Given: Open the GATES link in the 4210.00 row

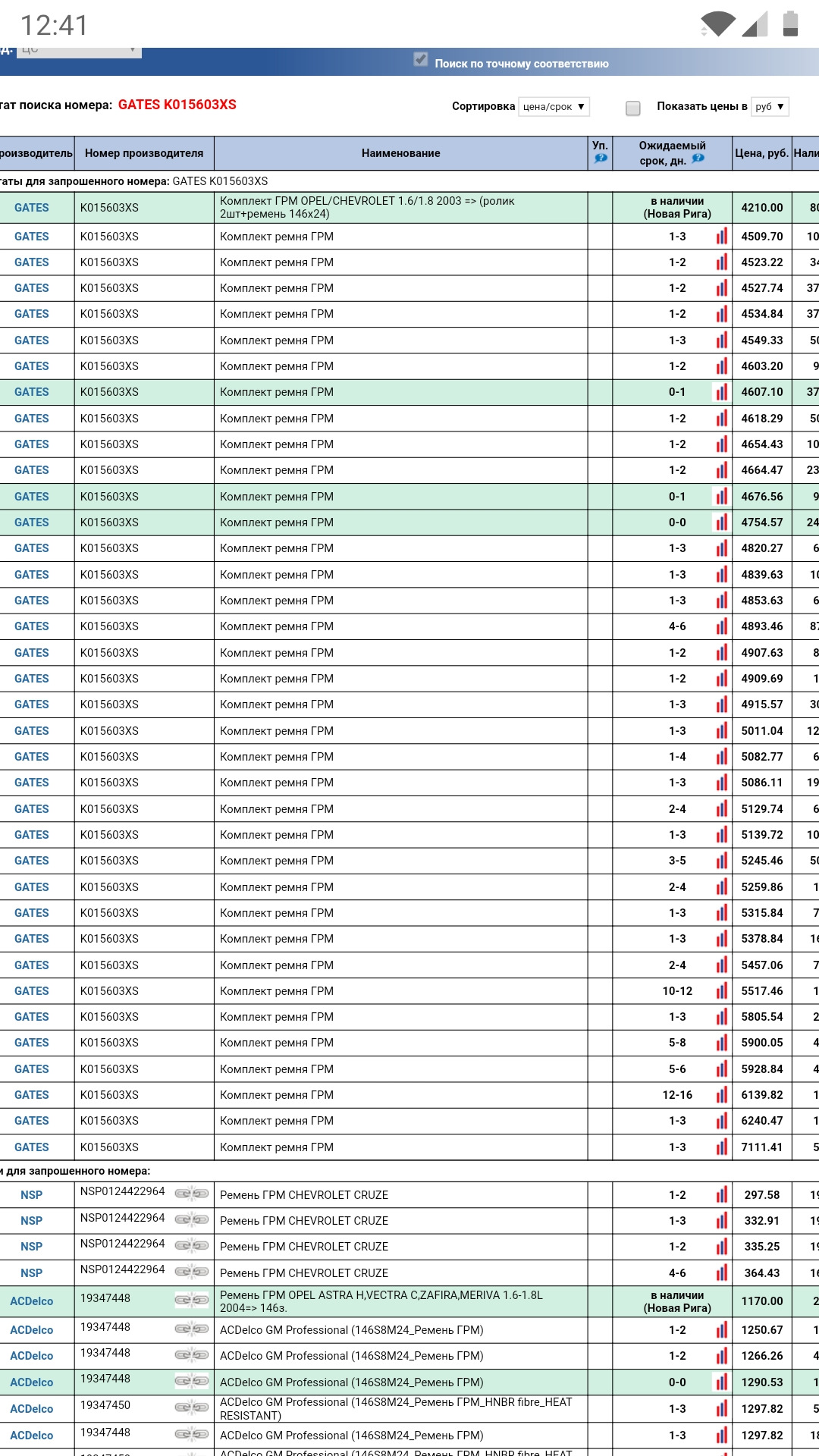Looking at the screenshot, I should click(x=32, y=208).
